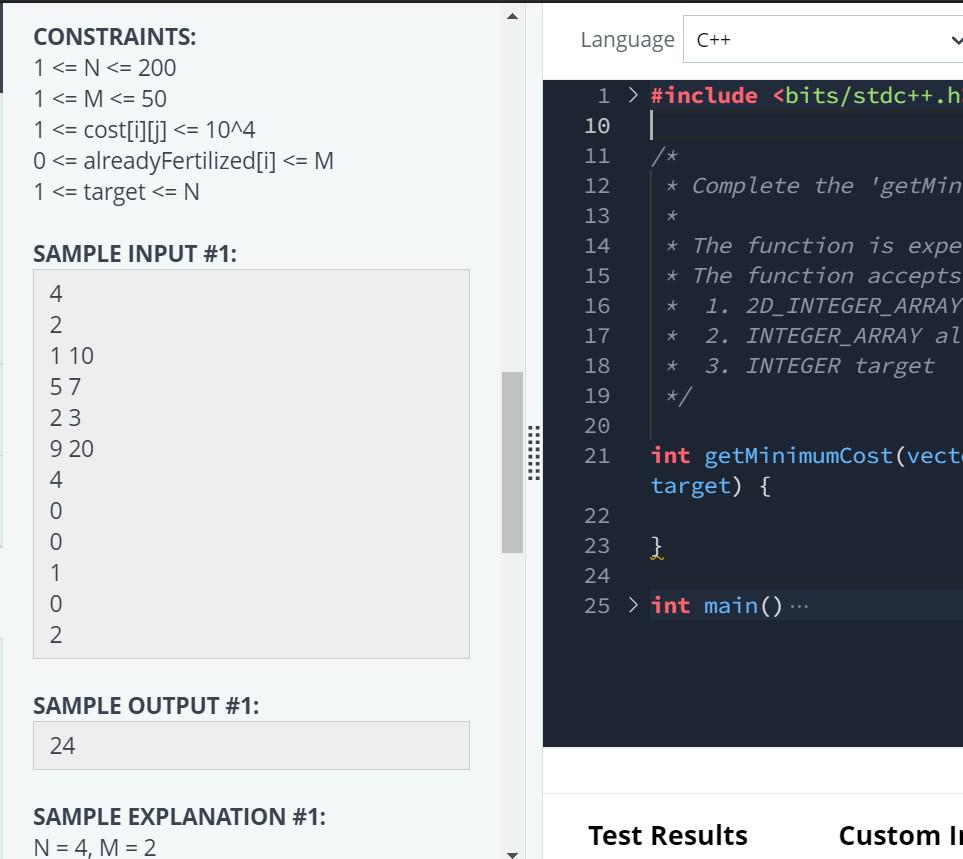Click constraint '1 <= N <= 200'
The width and height of the screenshot is (963, 859).
(x=105, y=68)
